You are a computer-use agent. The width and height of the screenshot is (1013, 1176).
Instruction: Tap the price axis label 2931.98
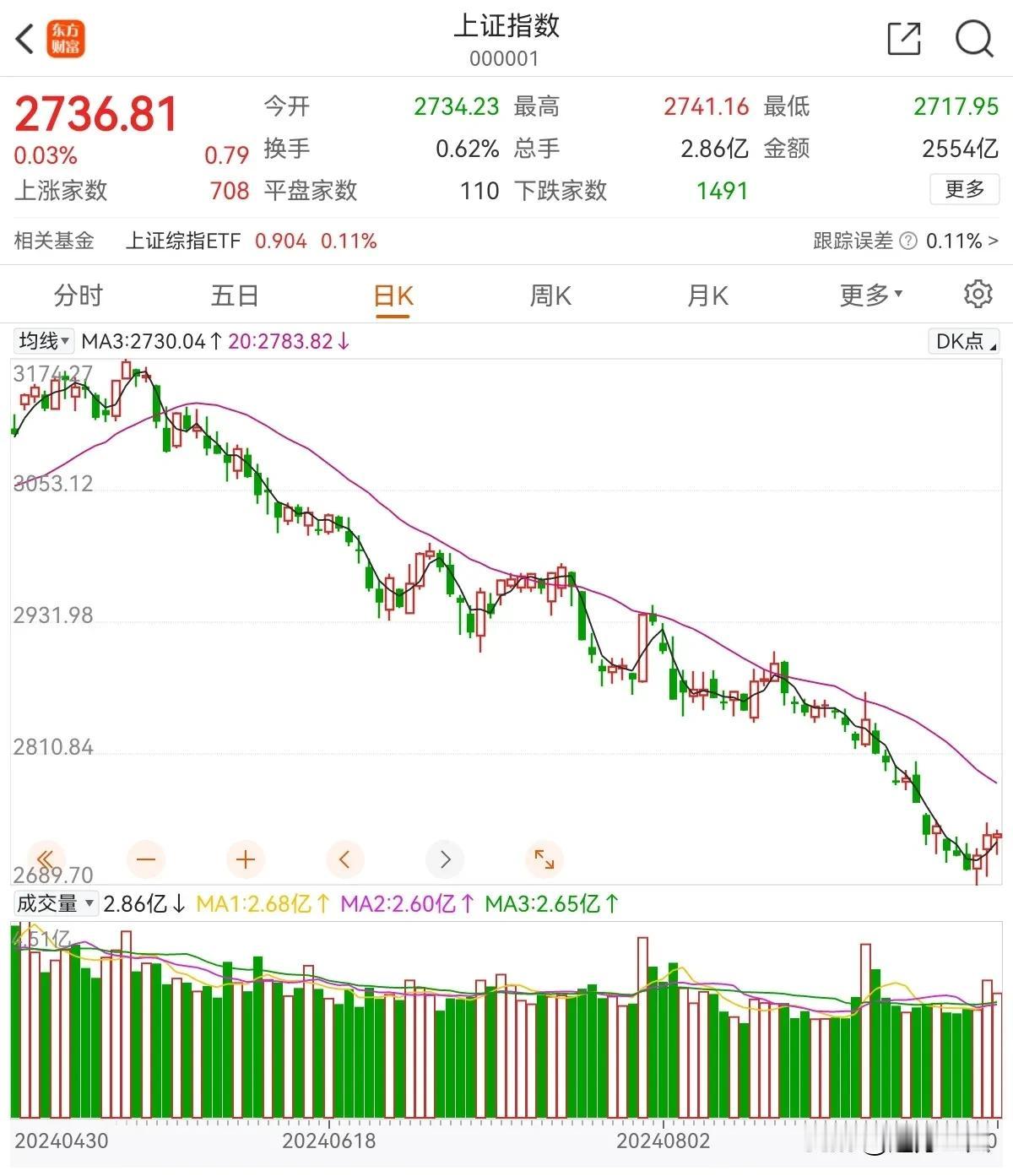pos(52,615)
